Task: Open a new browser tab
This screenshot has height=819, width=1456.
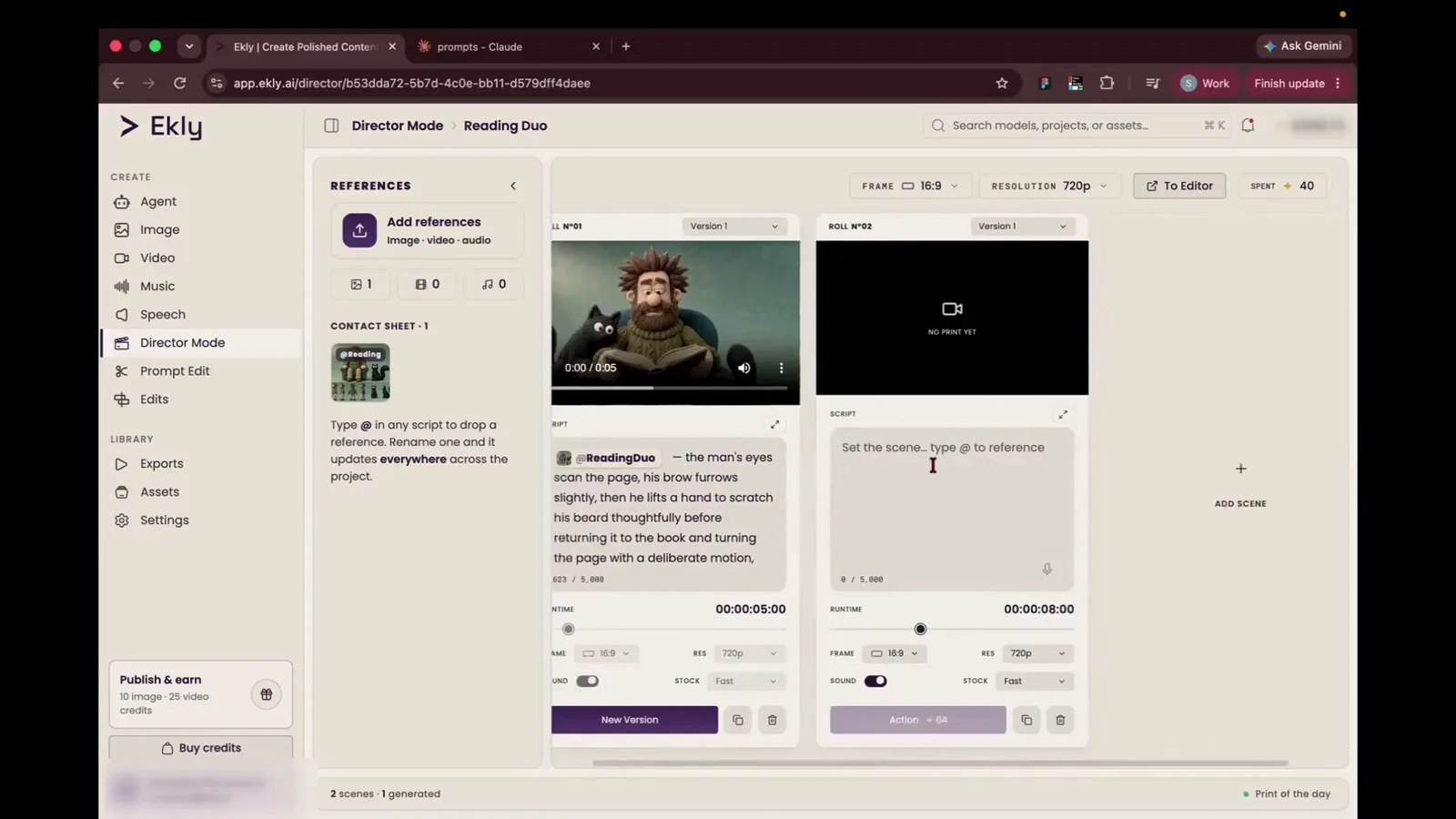Action: (x=626, y=46)
